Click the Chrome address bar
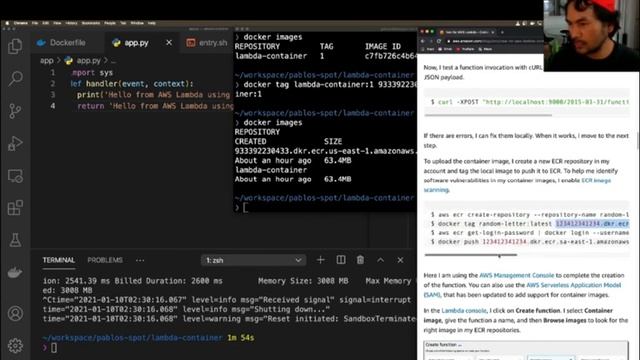This screenshot has width=640, height=360. 495,41
